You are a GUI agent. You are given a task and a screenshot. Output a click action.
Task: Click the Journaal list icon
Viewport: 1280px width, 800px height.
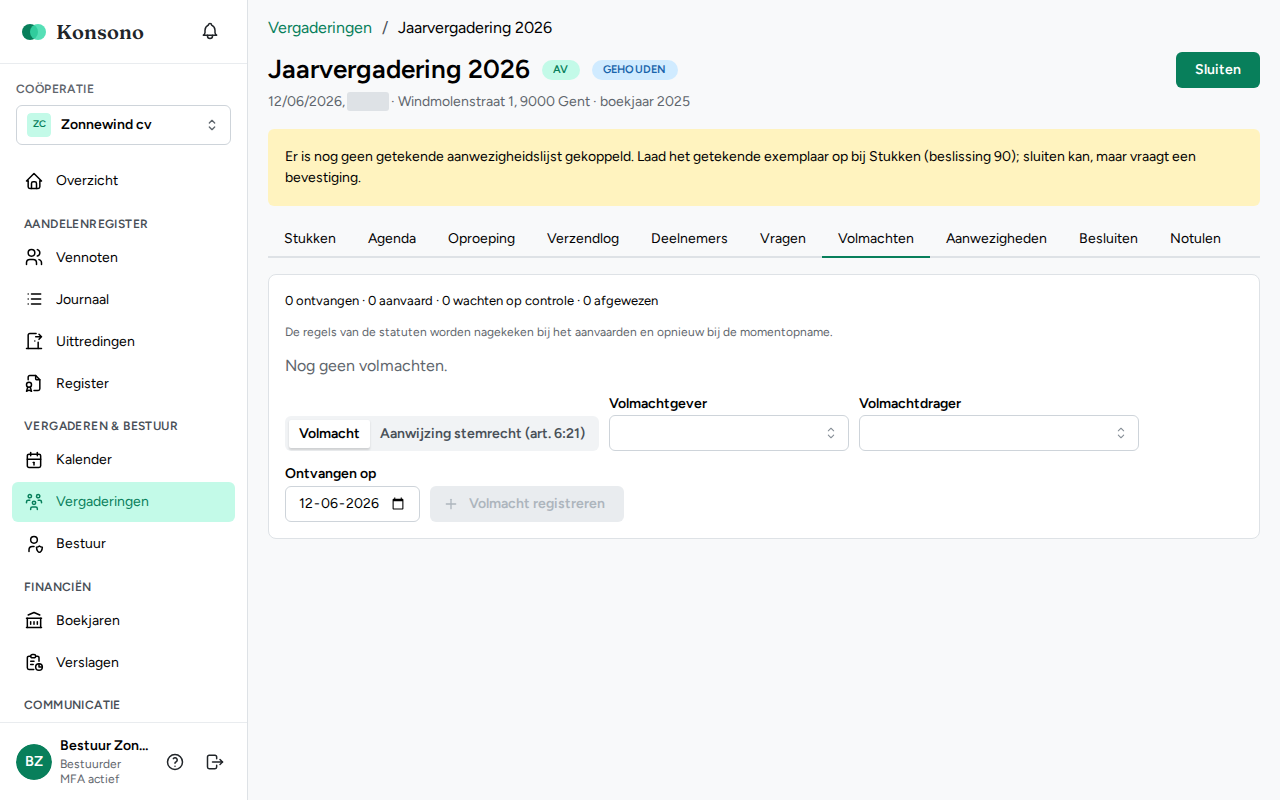tap(34, 300)
